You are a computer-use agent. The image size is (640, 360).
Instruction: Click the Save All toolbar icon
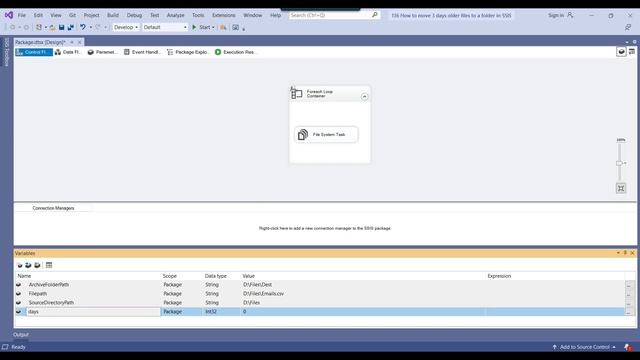click(71, 27)
